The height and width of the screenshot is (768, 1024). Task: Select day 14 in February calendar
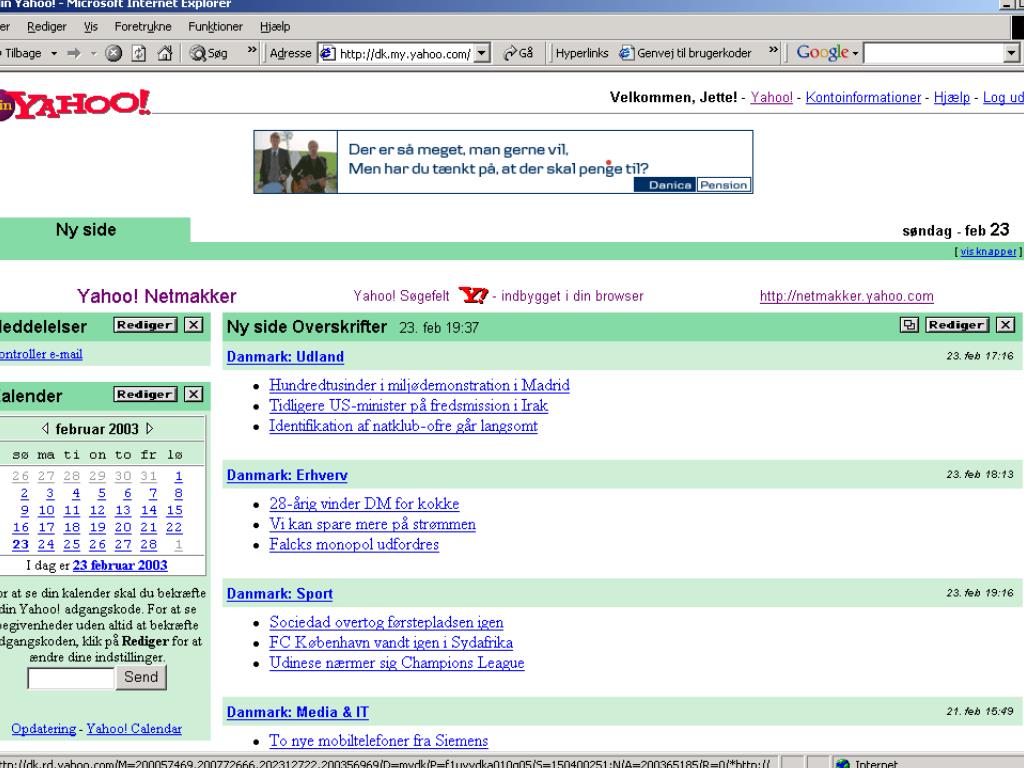149,510
